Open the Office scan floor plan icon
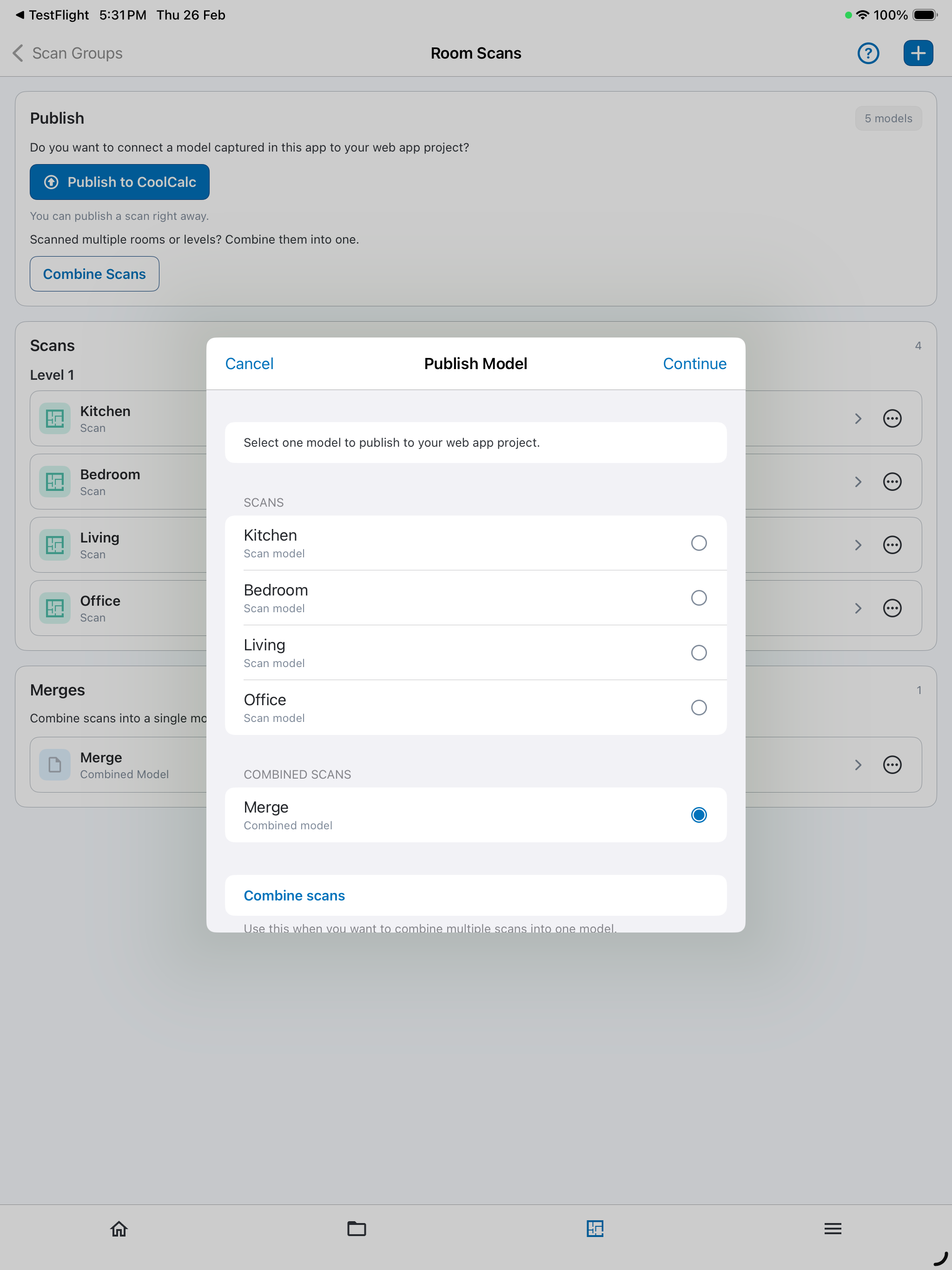This screenshot has width=952, height=1270. pos(55,608)
